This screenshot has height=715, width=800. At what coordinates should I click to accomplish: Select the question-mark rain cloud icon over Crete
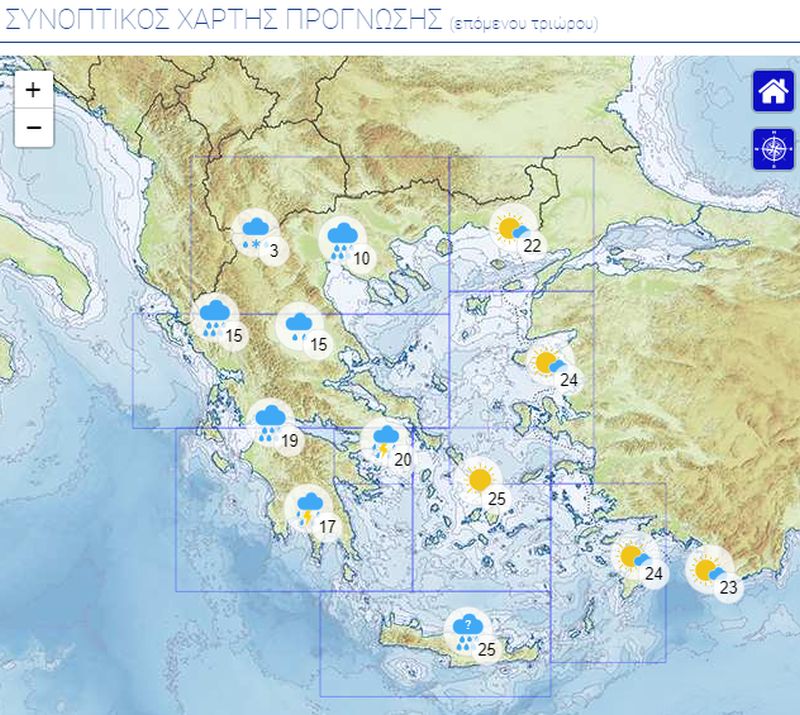(x=468, y=632)
